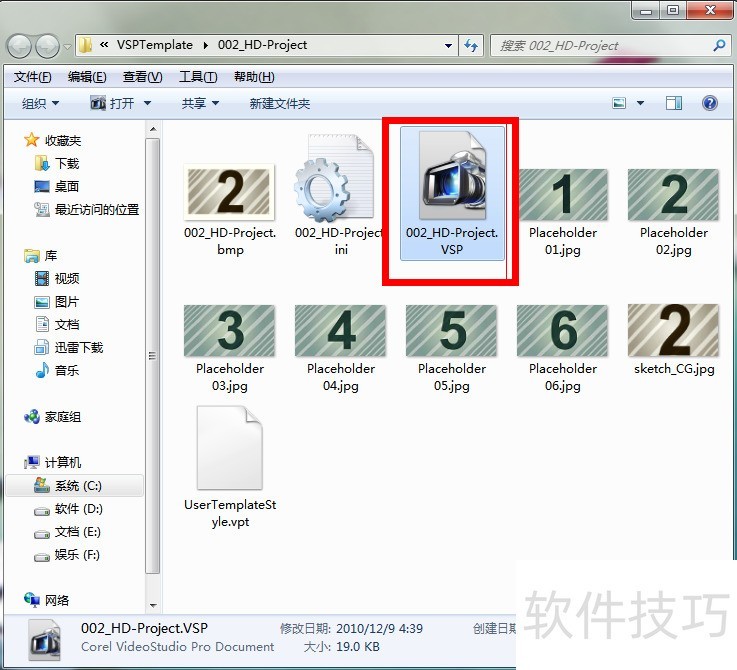
Task: Click the VSP file icon in details pane
Action: pyautogui.click(x=45, y=640)
